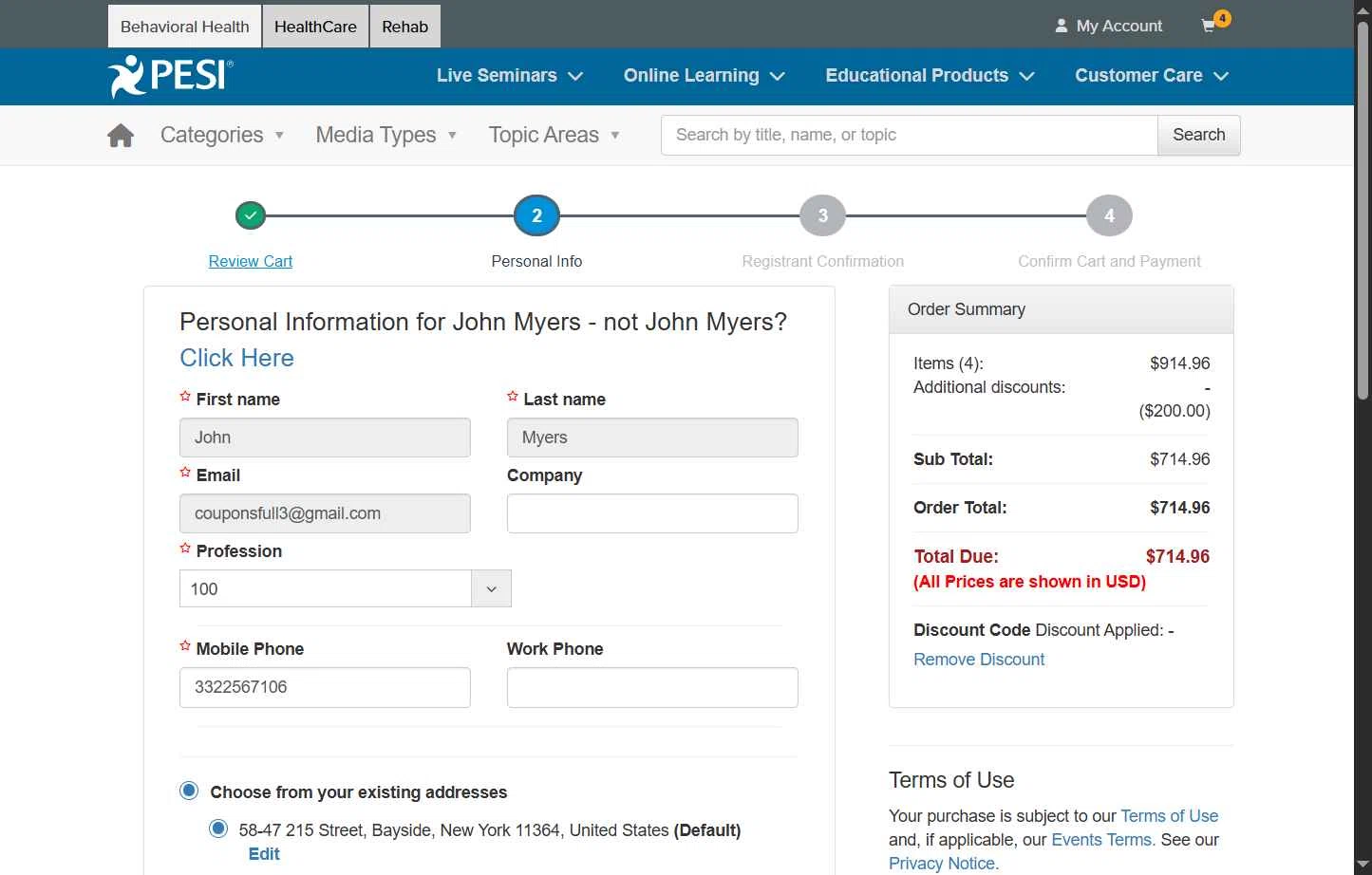Click the 'Click Here' link
This screenshot has height=875, width=1372.
237,358
